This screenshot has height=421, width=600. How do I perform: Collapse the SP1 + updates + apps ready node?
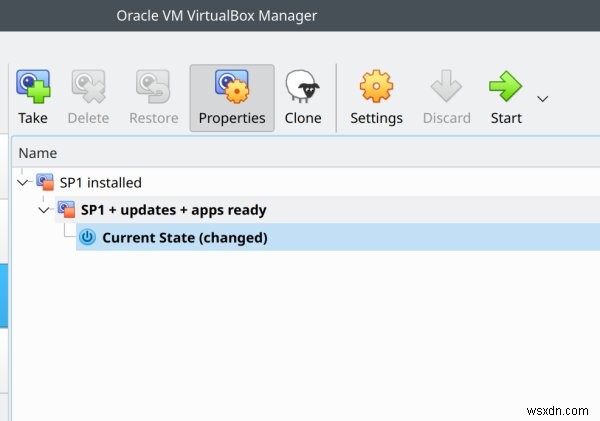pyautogui.click(x=44, y=210)
